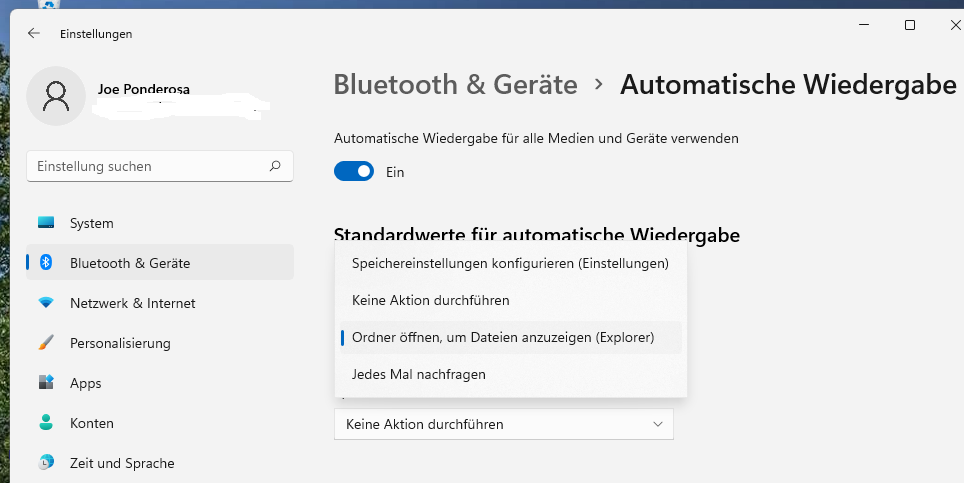Disable the Automatische Wiedergabe toggle
This screenshot has width=964, height=483.
(x=354, y=172)
